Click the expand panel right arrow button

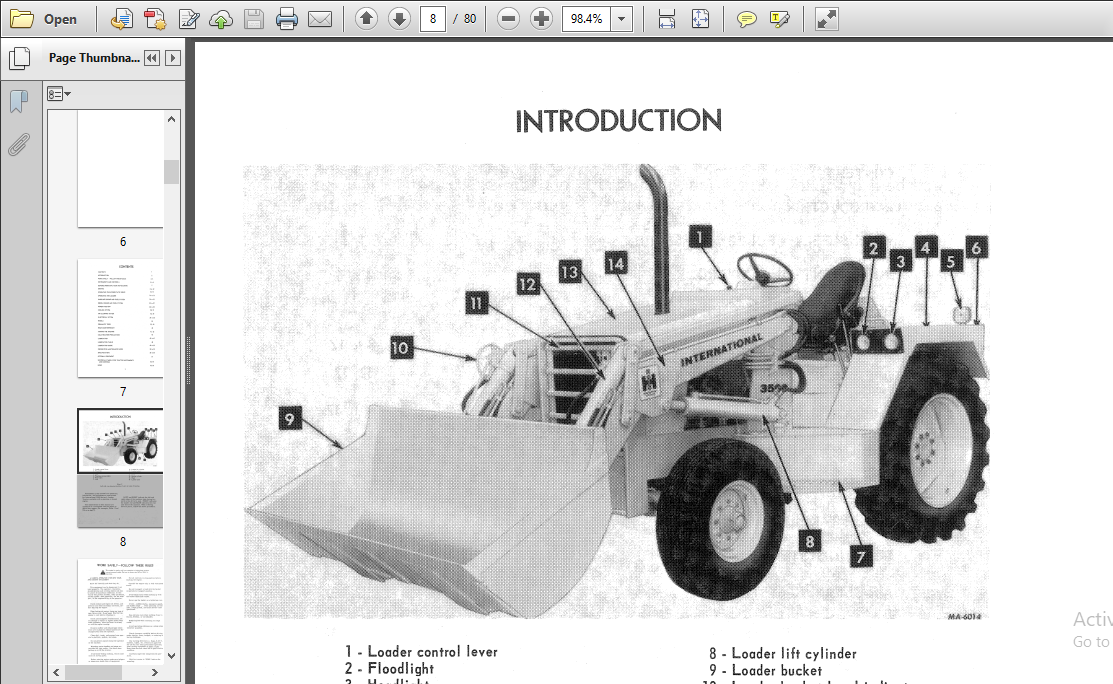(172, 58)
